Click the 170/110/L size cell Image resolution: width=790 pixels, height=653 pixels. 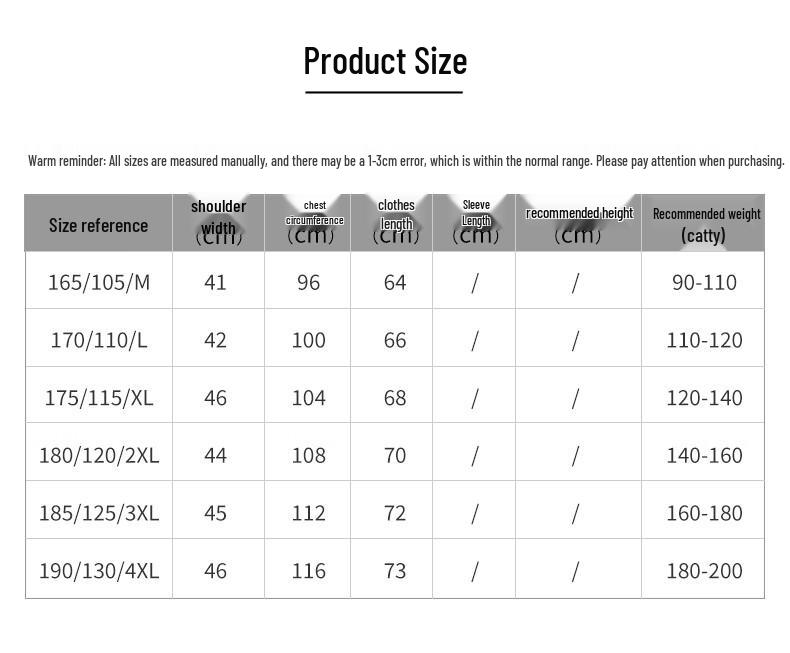(99, 340)
